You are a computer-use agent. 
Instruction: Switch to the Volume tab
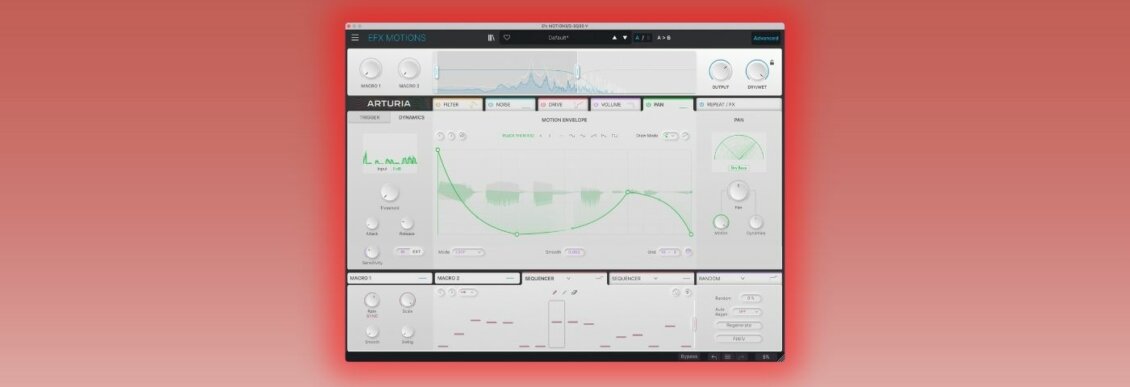tap(615, 104)
